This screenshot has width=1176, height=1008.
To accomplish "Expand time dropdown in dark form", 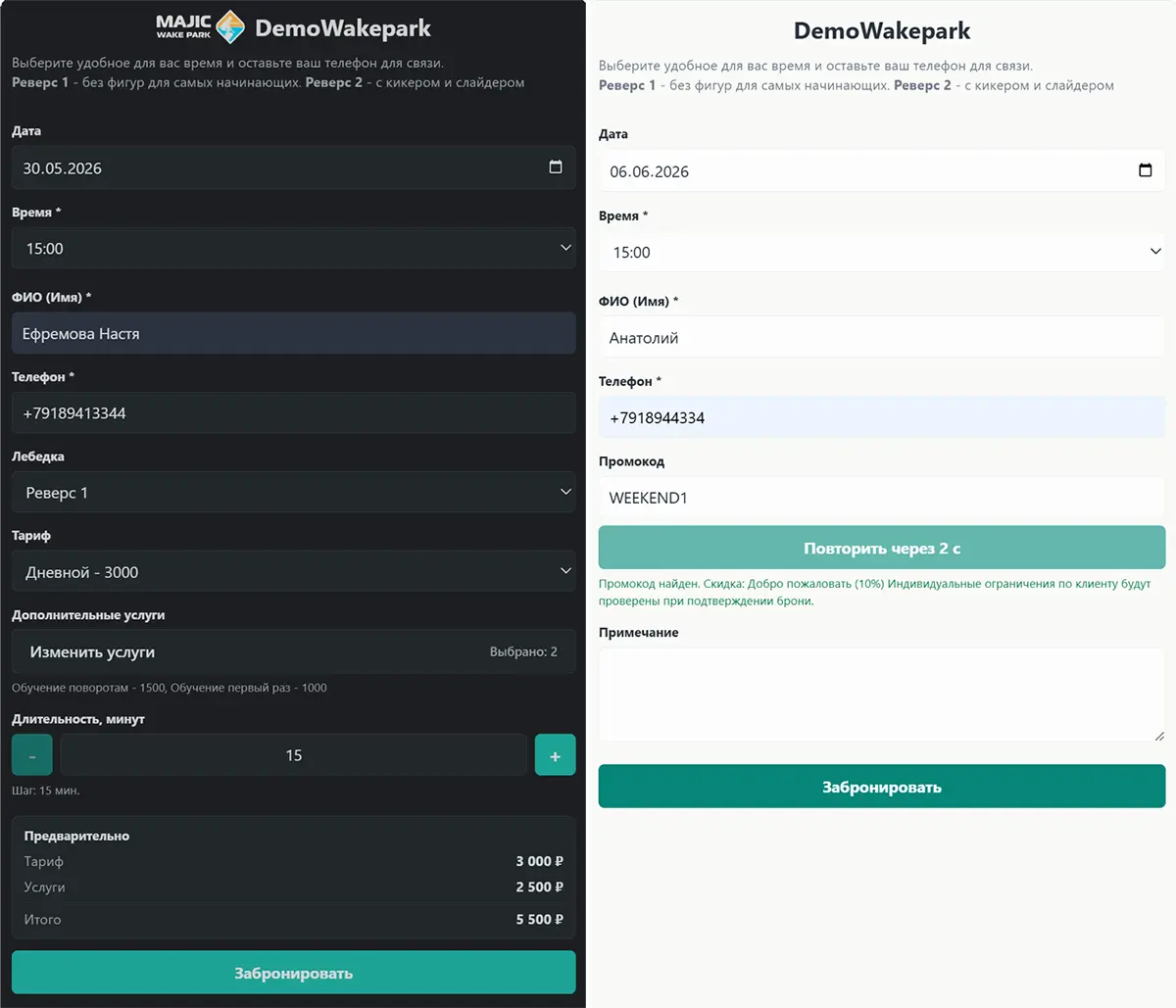I will click(294, 248).
